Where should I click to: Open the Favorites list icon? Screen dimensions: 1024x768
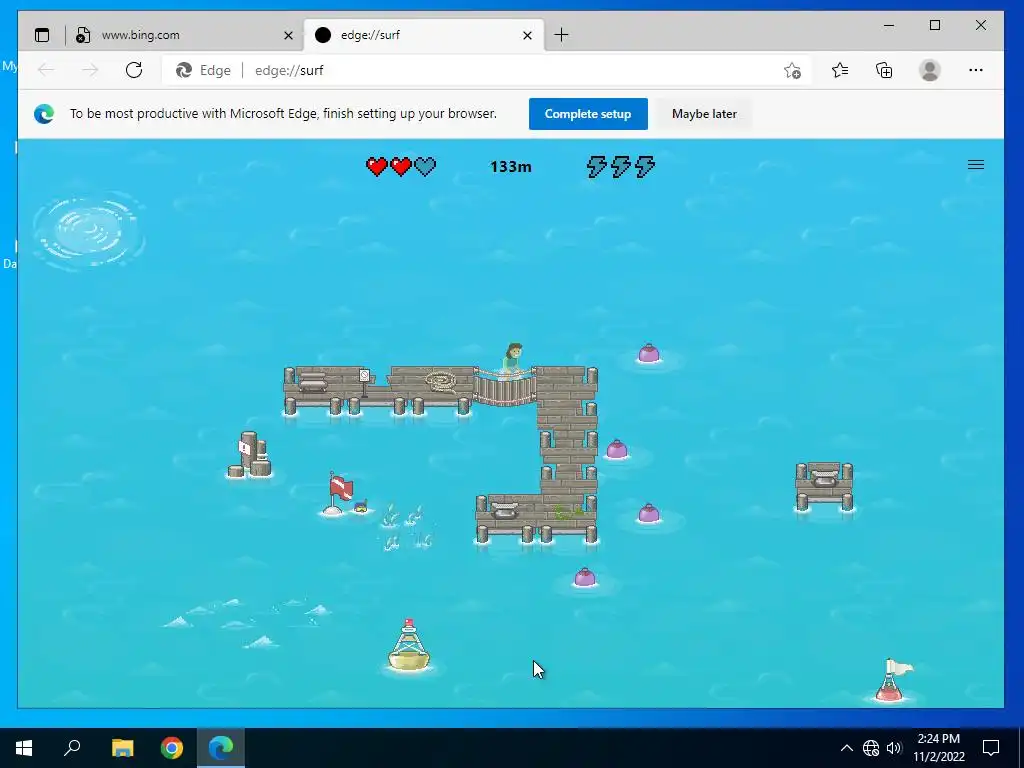point(840,70)
